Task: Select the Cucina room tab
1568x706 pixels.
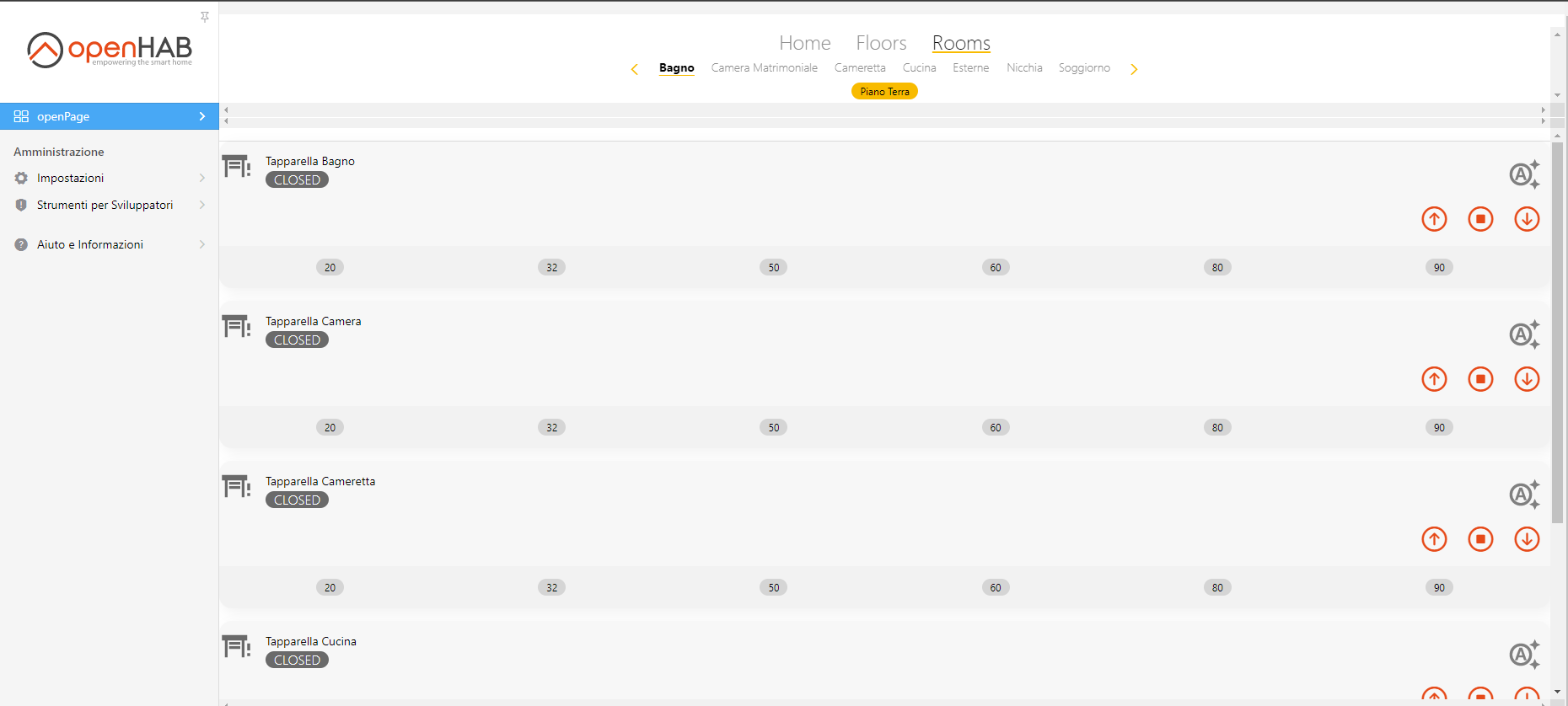Action: tap(919, 68)
